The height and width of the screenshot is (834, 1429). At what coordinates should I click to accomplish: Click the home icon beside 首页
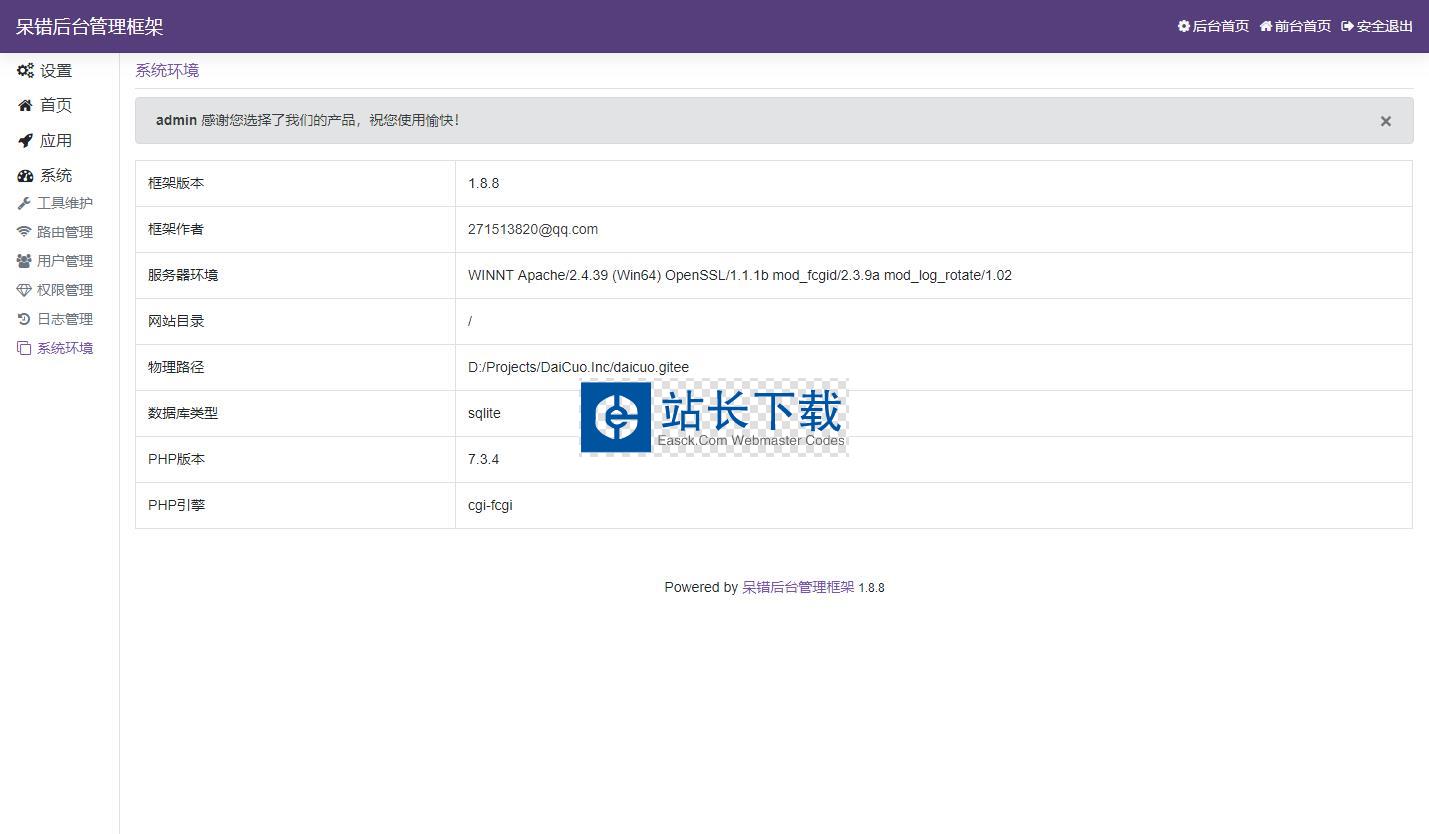[x=25, y=105]
